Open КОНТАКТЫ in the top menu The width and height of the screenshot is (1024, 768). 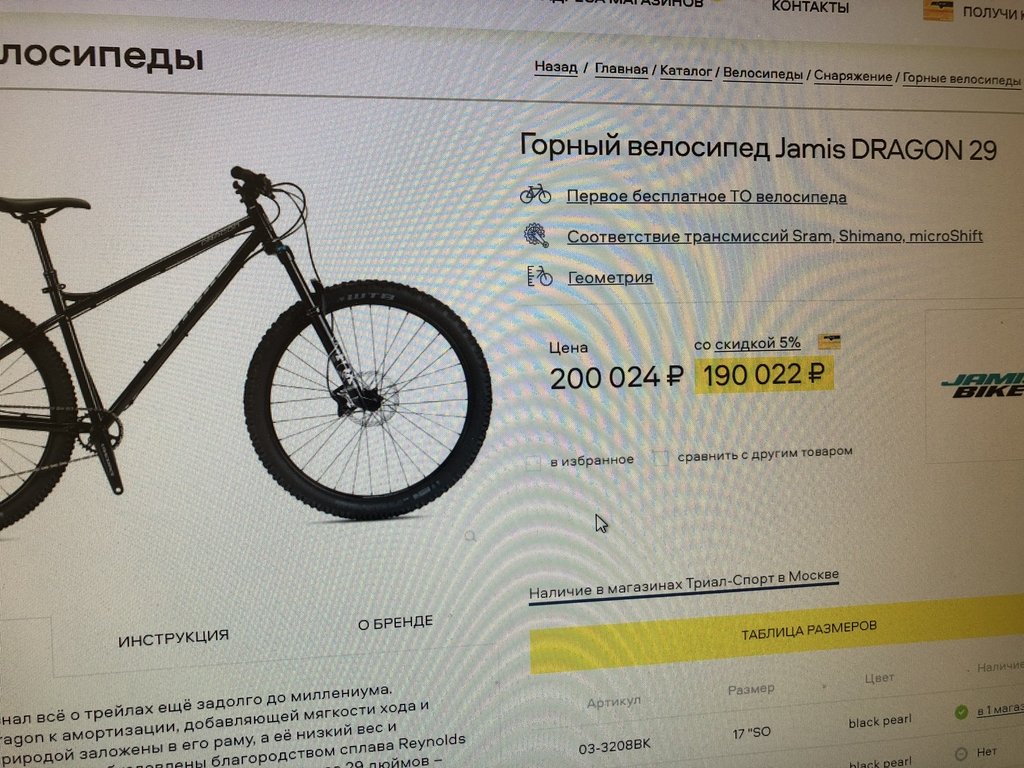tap(810, 7)
